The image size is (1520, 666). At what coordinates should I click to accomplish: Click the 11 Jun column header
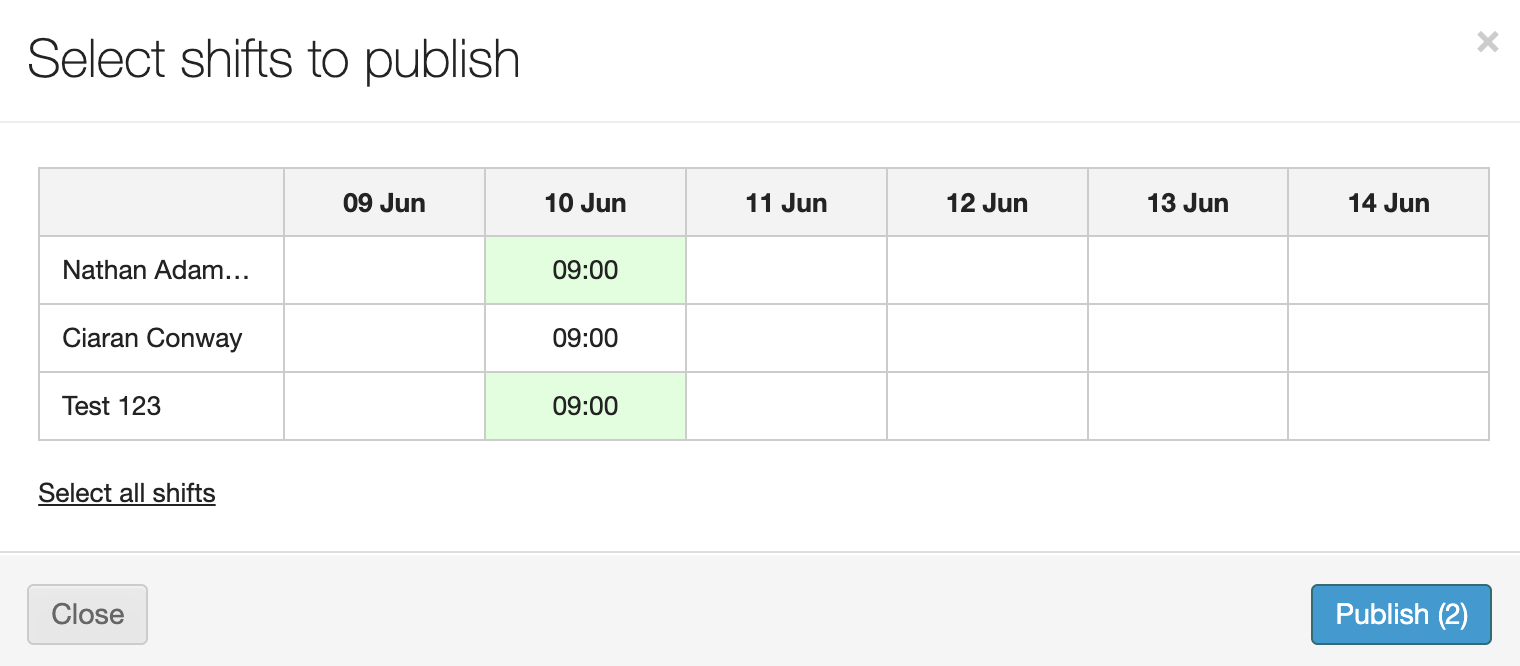click(x=786, y=203)
